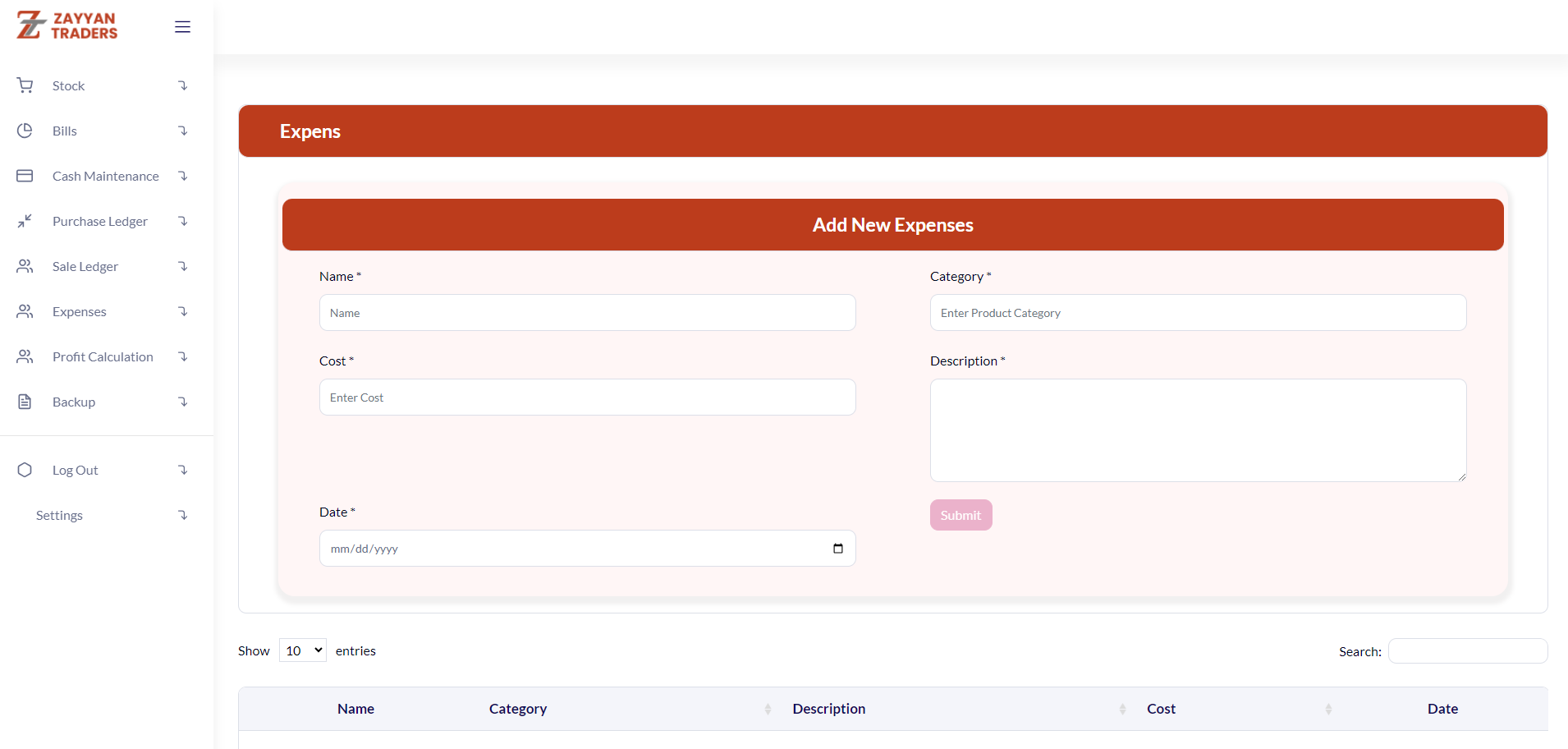This screenshot has height=749, width=1568.
Task: Click into the Enter Cost field
Action: coord(587,397)
